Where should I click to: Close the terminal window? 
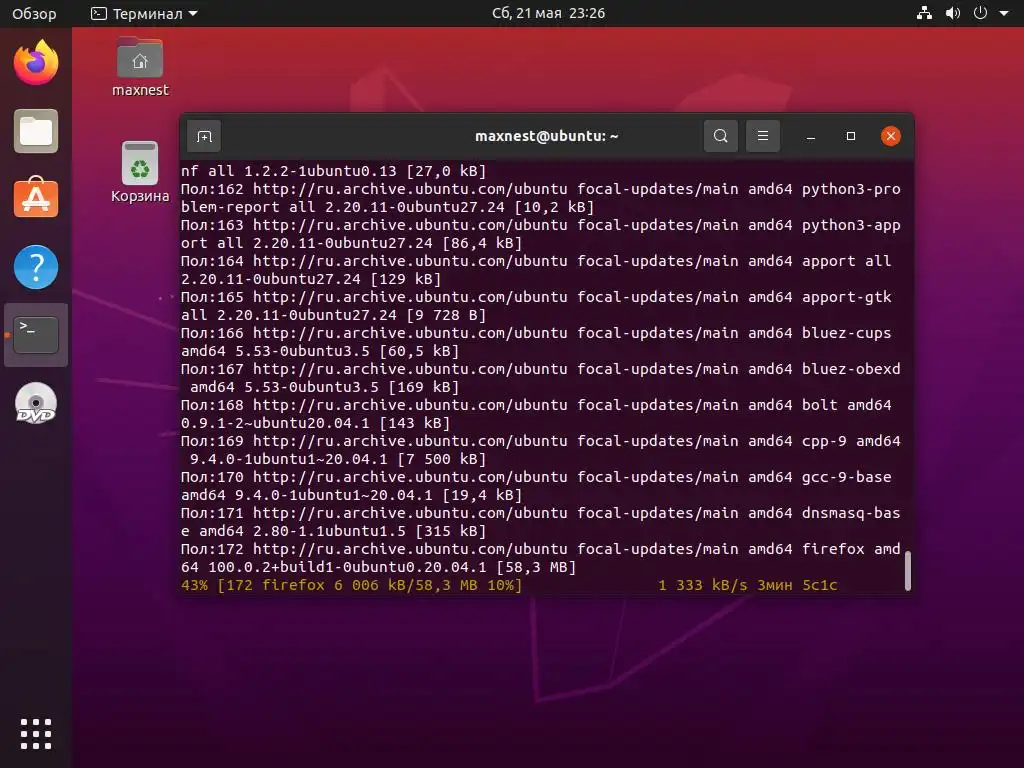(890, 136)
